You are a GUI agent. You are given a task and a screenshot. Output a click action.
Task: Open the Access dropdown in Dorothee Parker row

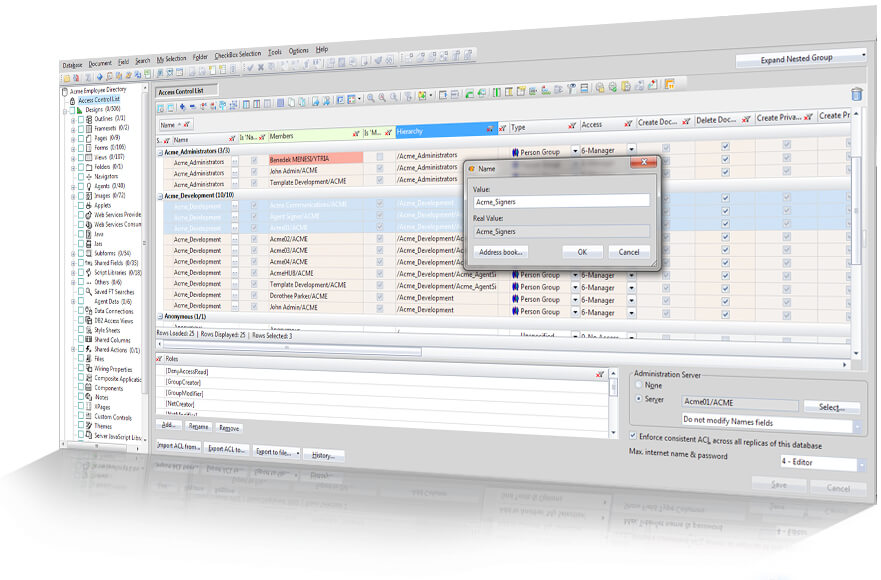[632, 300]
